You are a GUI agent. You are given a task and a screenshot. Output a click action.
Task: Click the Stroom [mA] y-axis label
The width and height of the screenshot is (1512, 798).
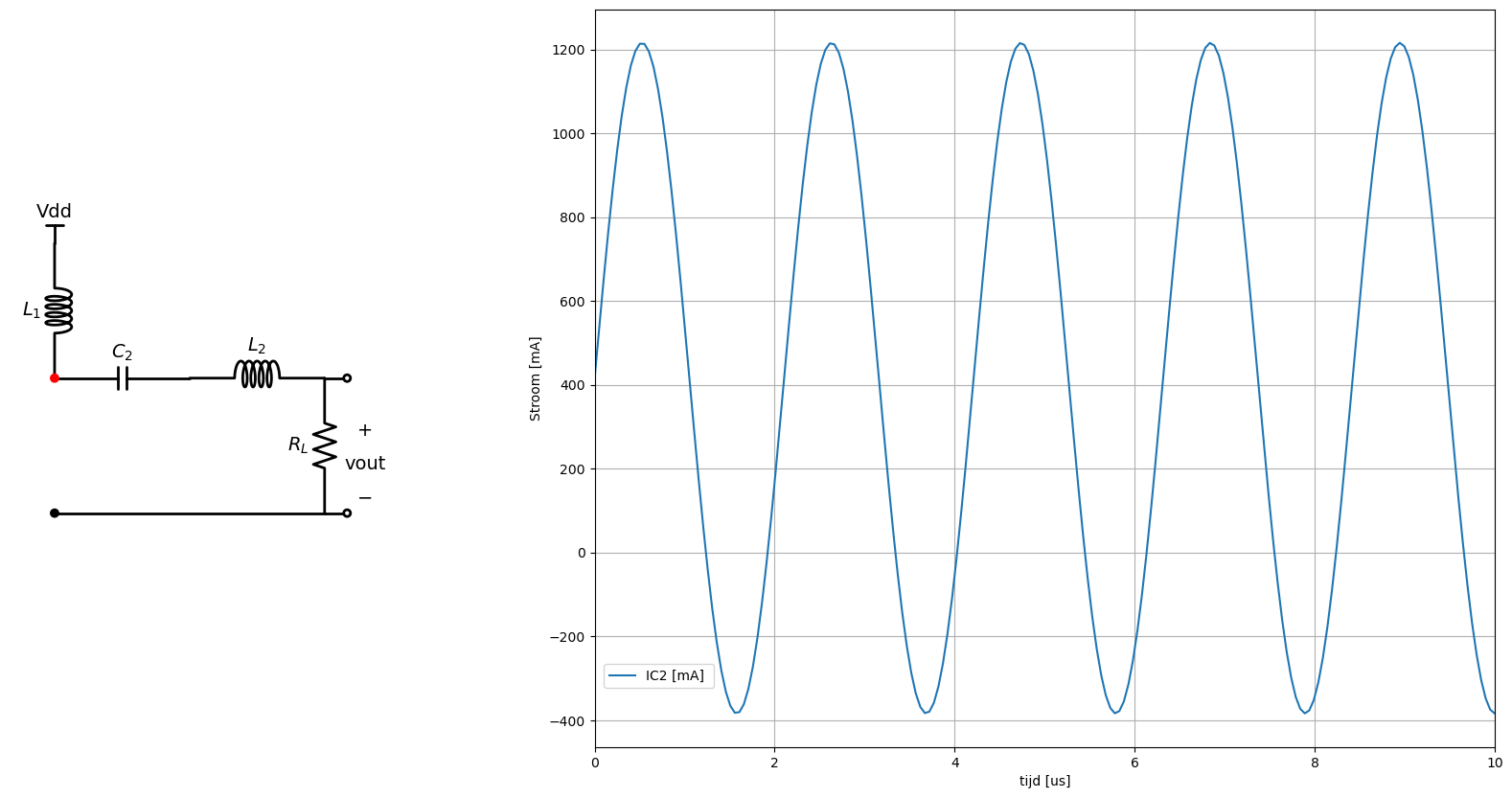pyautogui.click(x=536, y=378)
